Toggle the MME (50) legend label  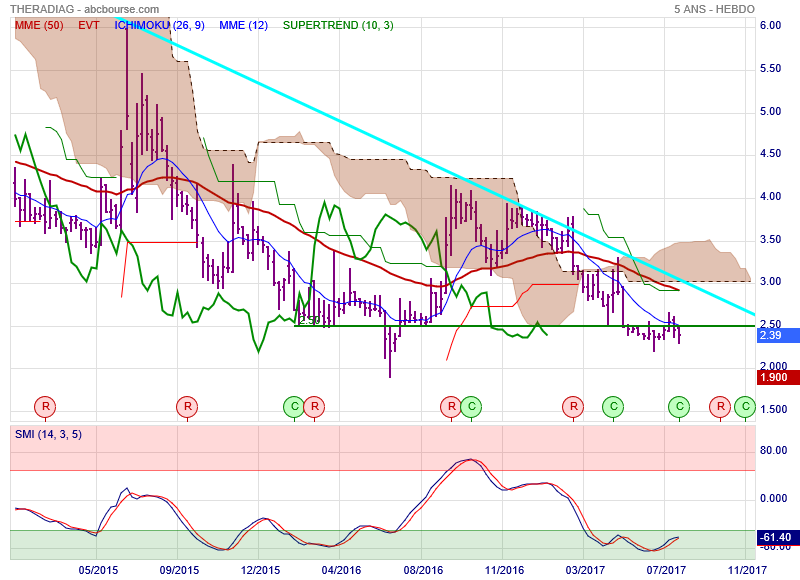39,25
